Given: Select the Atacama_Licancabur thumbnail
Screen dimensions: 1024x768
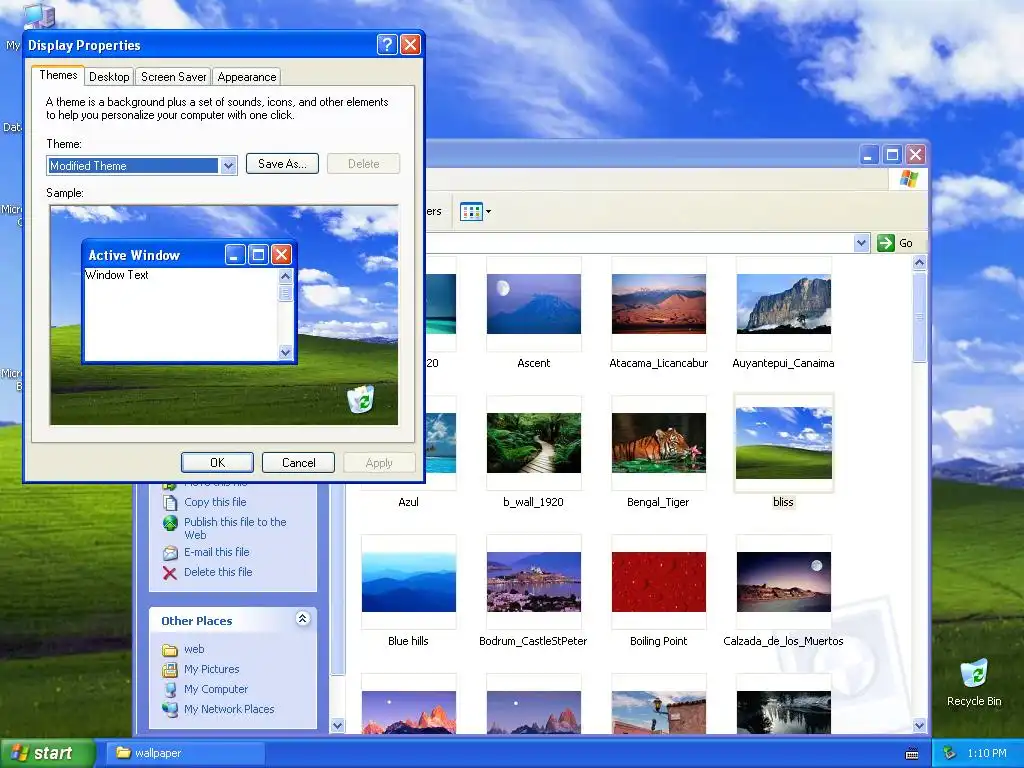Looking at the screenshot, I should point(658,304).
